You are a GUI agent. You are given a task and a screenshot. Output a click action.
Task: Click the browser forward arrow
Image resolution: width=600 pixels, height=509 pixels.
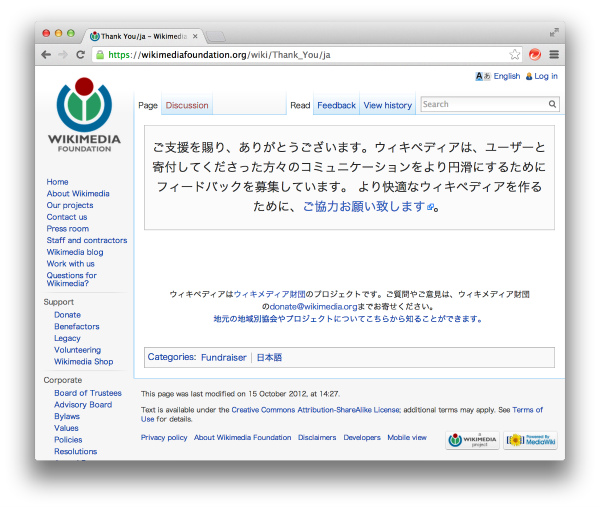pyautogui.click(x=63, y=55)
